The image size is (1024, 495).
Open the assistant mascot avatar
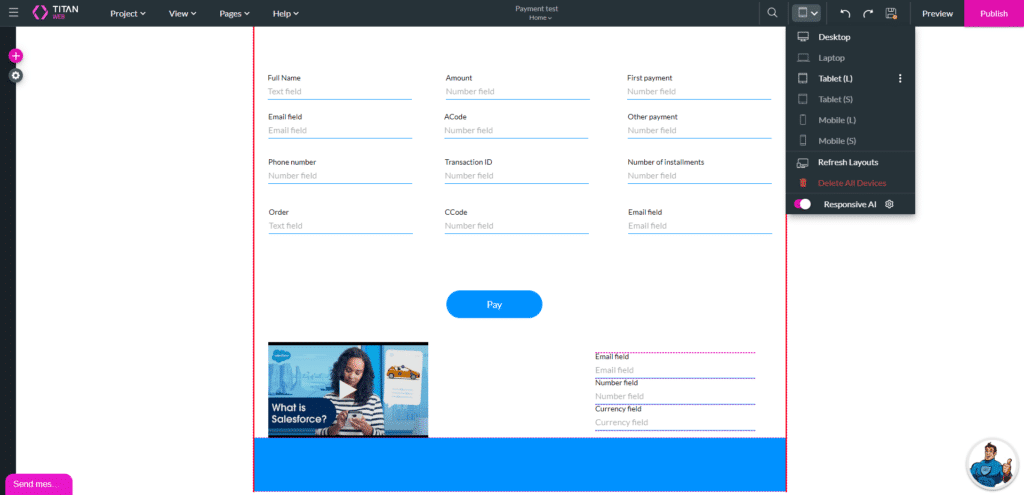pos(992,464)
